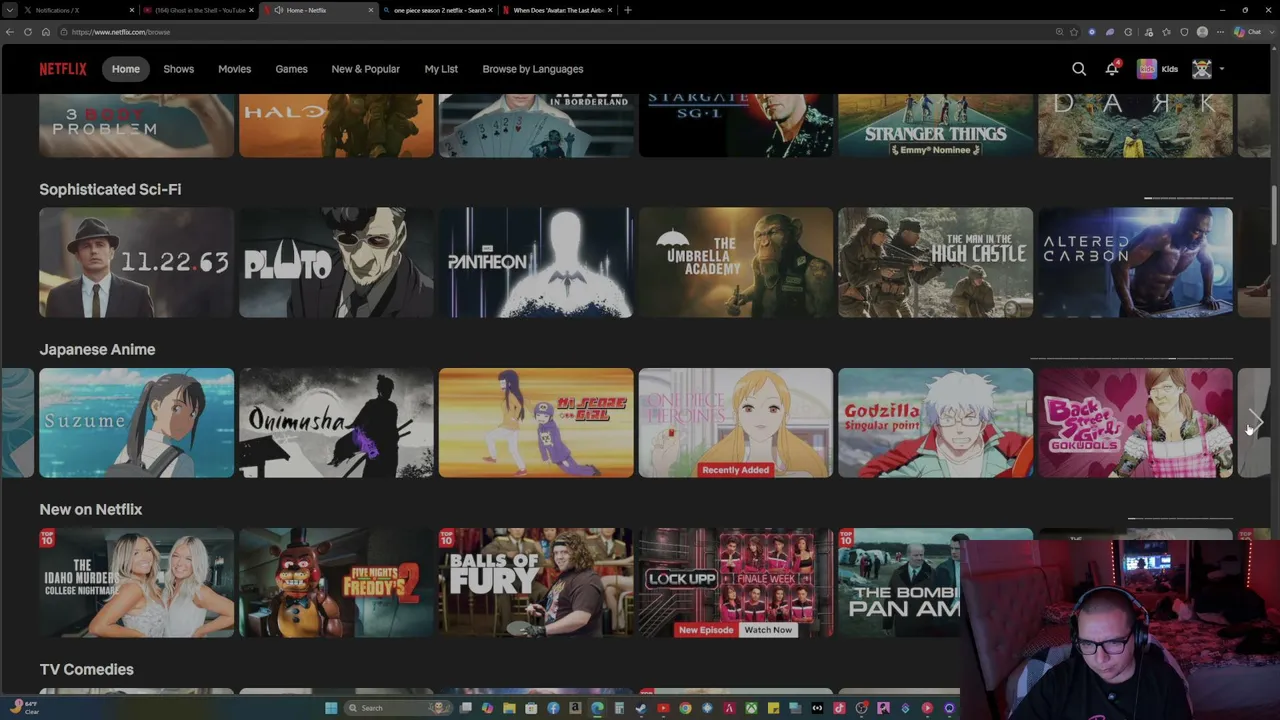Screen dimensions: 1280x720
Task: Open File Explorer from the taskbar
Action: point(509,708)
